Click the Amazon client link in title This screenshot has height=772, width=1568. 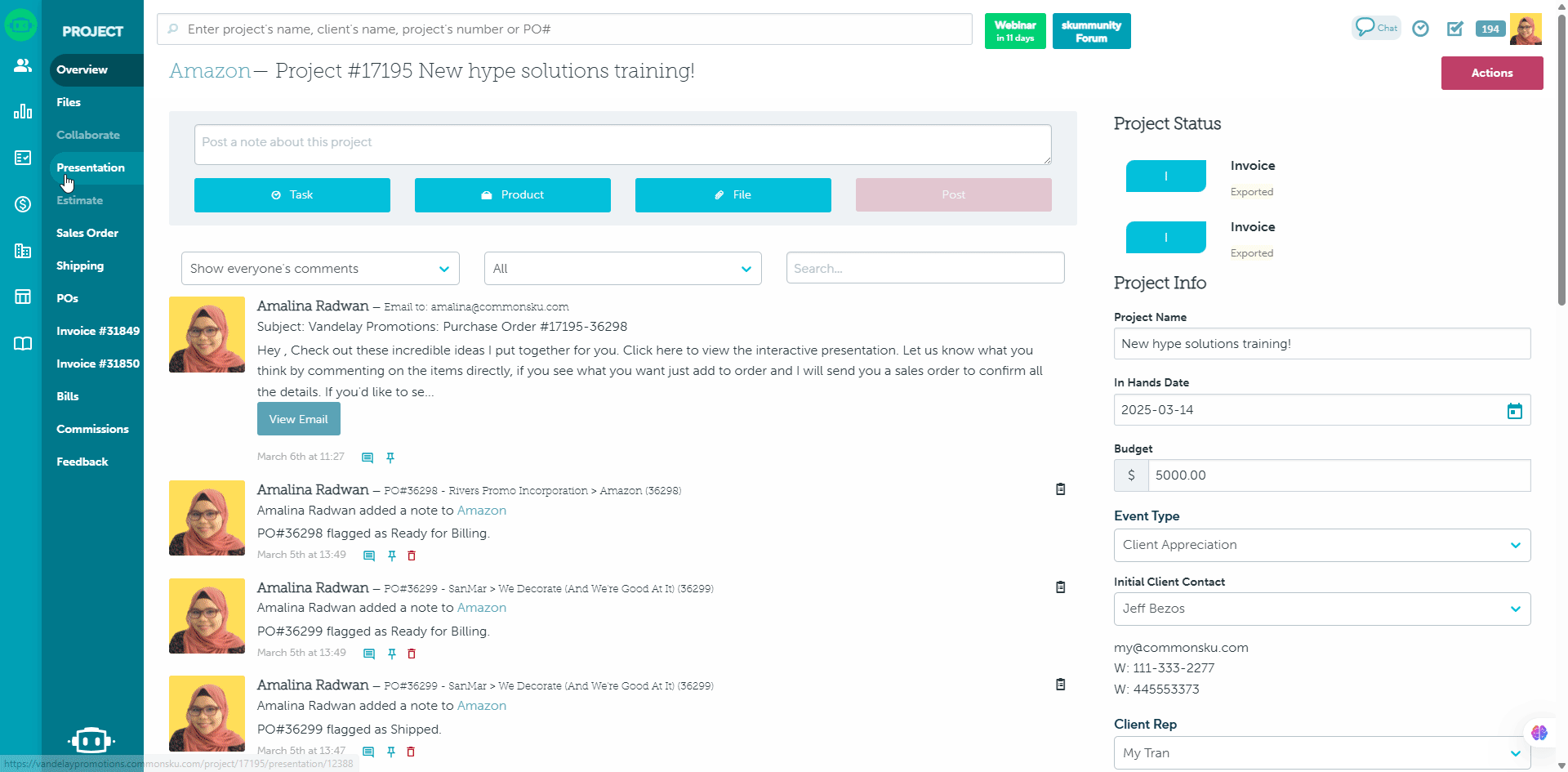click(x=210, y=71)
